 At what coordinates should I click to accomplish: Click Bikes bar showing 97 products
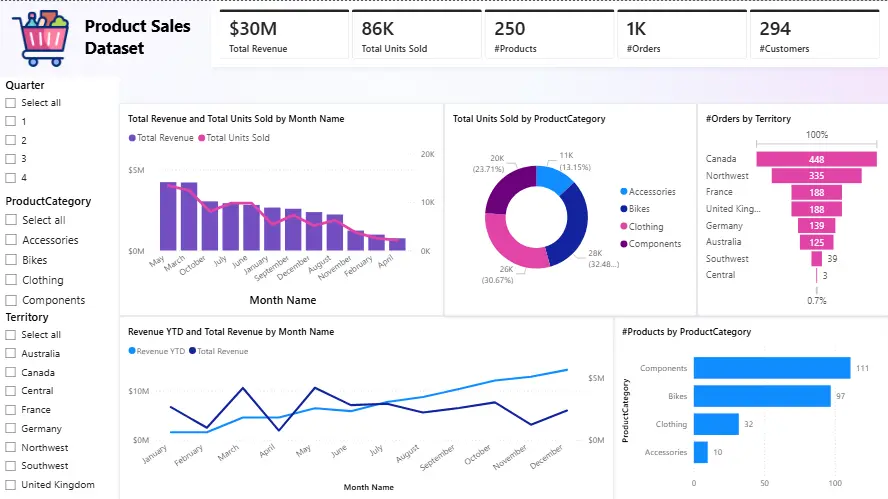[x=762, y=396]
